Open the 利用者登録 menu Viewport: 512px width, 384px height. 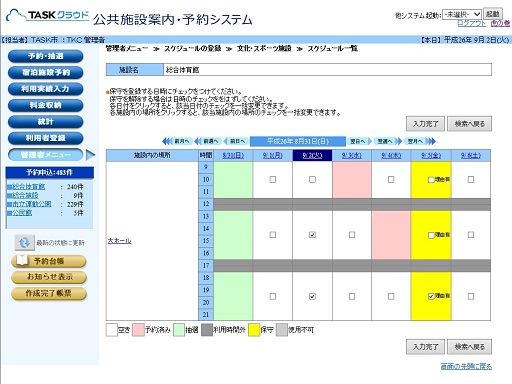[46, 138]
